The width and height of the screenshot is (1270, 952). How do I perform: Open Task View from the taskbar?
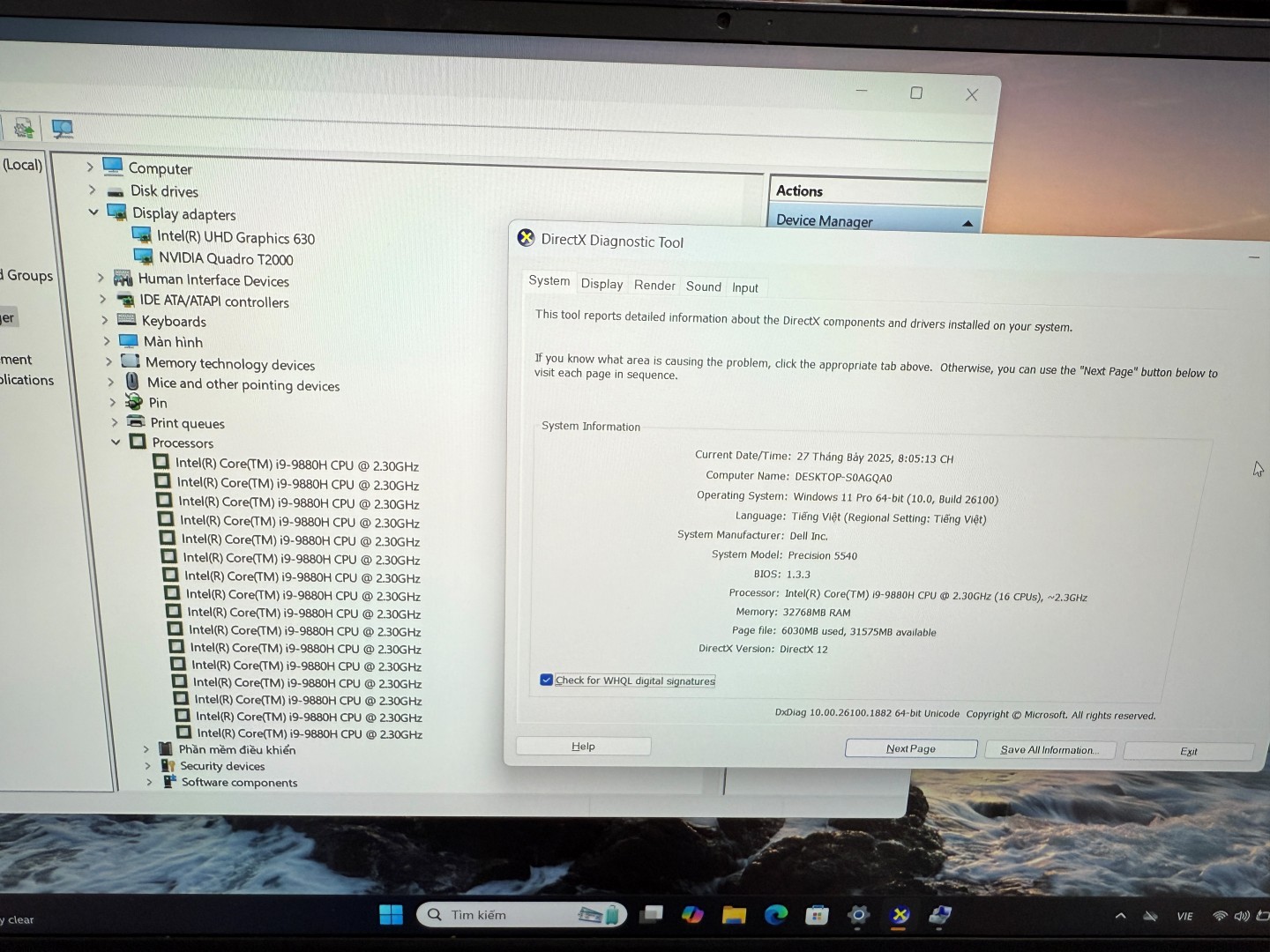651,914
